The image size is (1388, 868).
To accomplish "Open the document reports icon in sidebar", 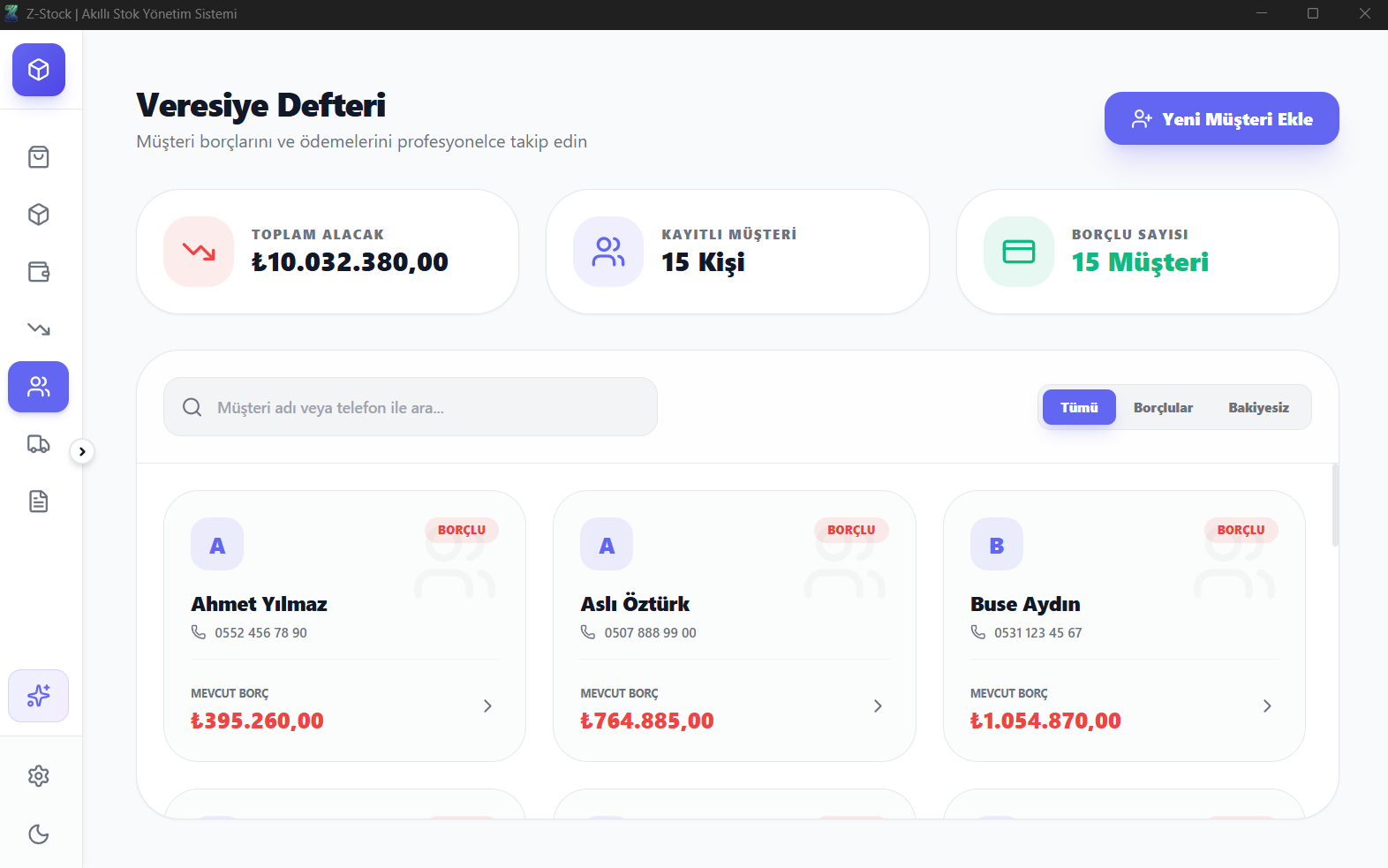I will pyautogui.click(x=39, y=502).
